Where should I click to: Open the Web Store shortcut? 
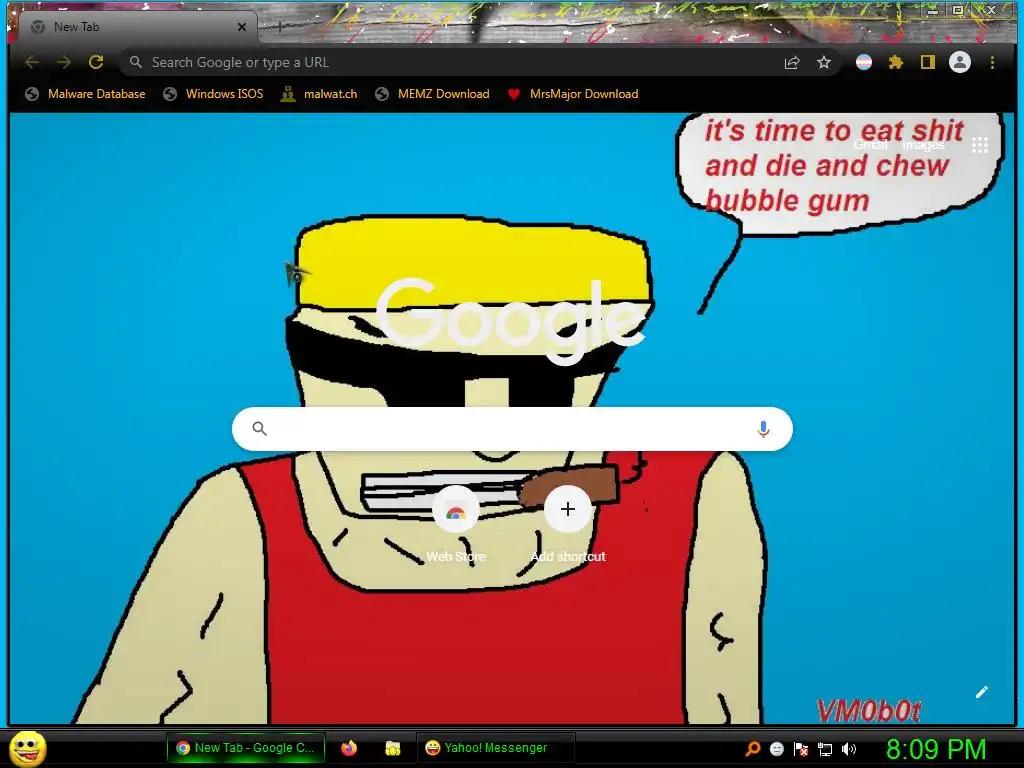(456, 524)
